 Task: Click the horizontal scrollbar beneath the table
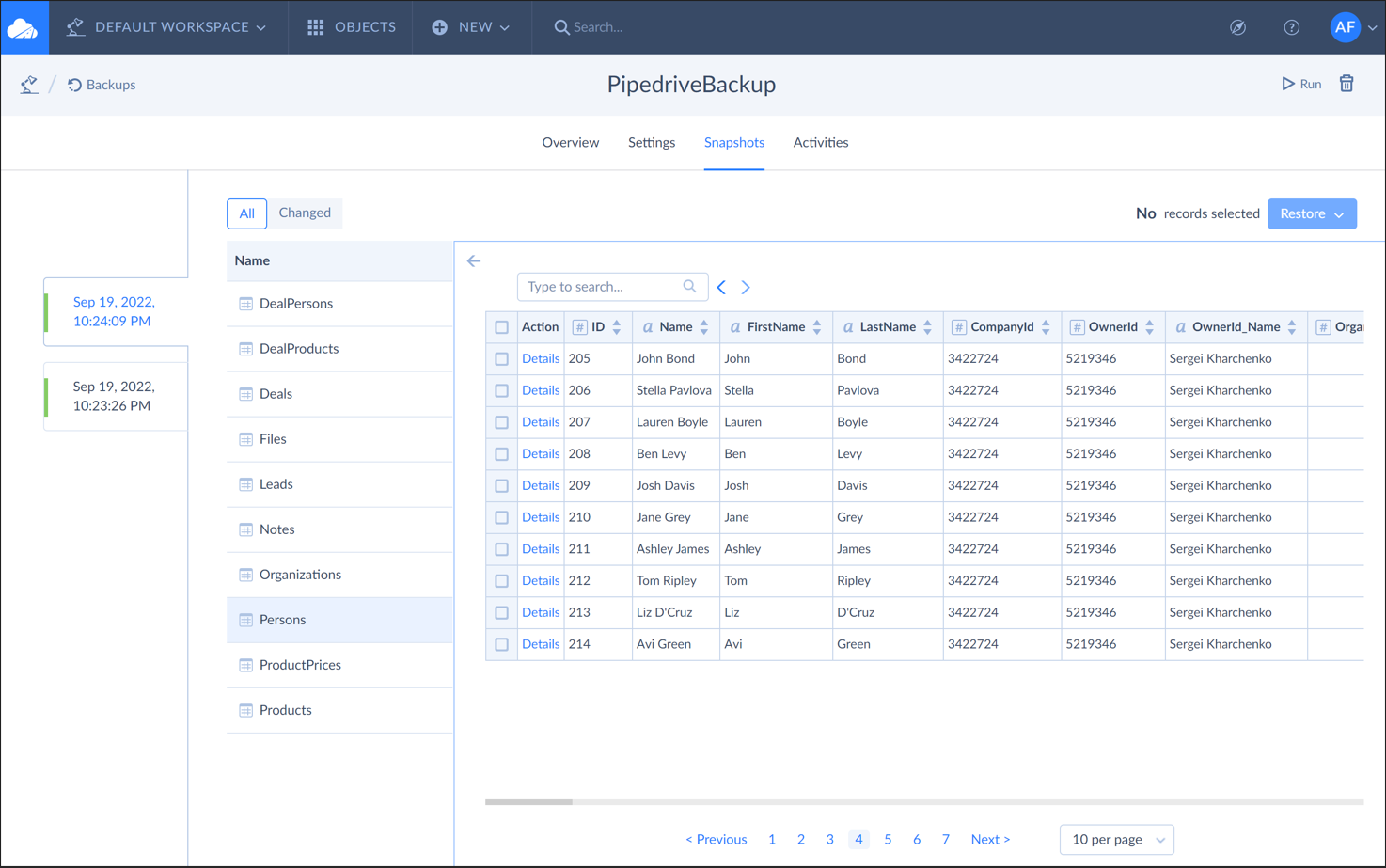[528, 802]
